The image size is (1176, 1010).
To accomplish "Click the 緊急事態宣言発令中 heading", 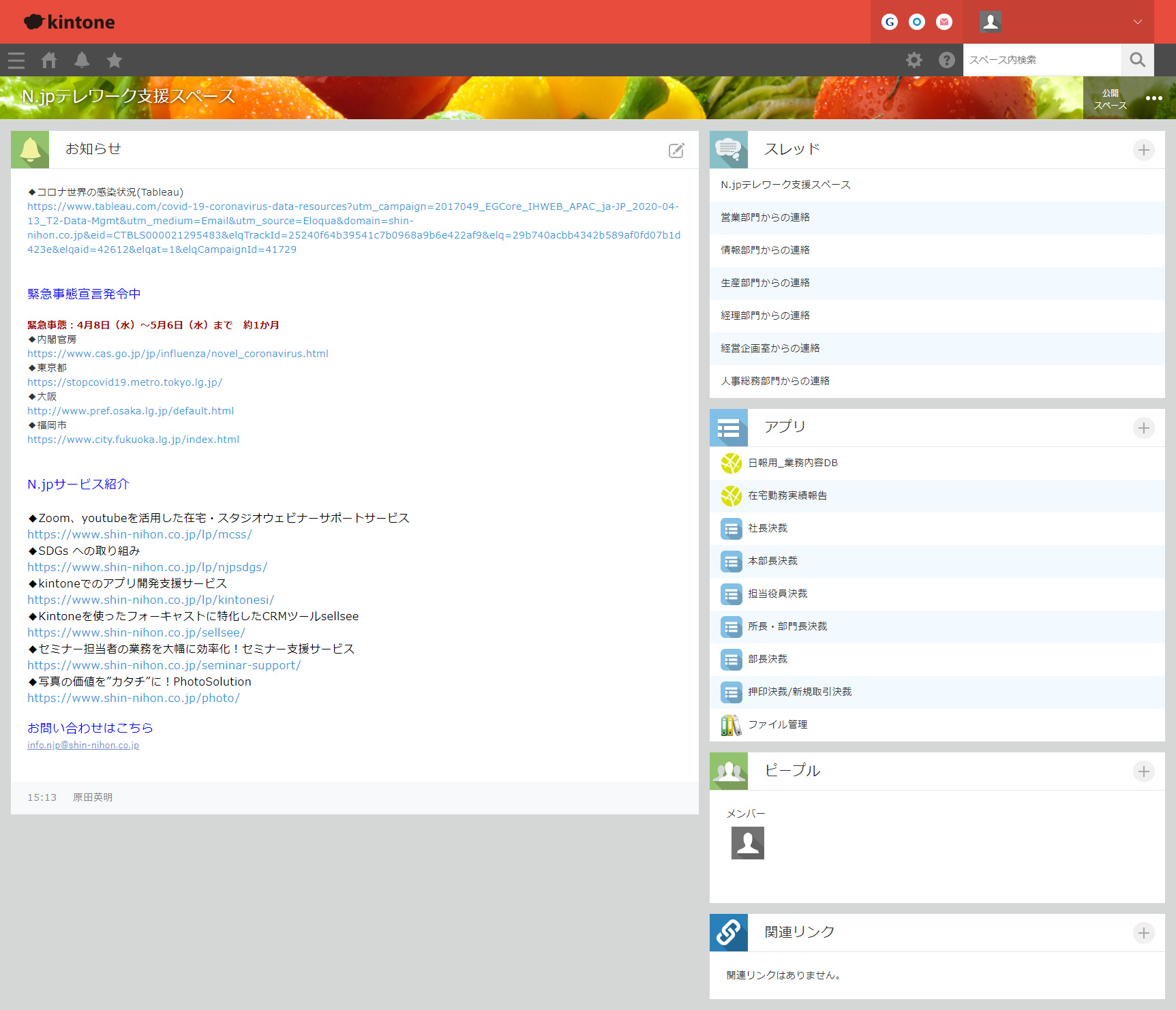I will click(x=84, y=294).
